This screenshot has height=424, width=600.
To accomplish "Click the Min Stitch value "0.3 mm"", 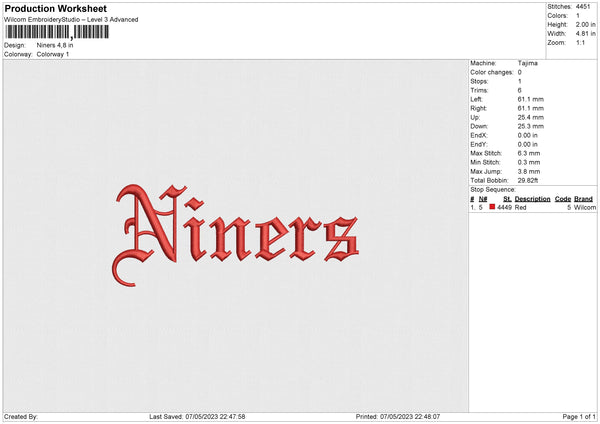I will coord(528,162).
